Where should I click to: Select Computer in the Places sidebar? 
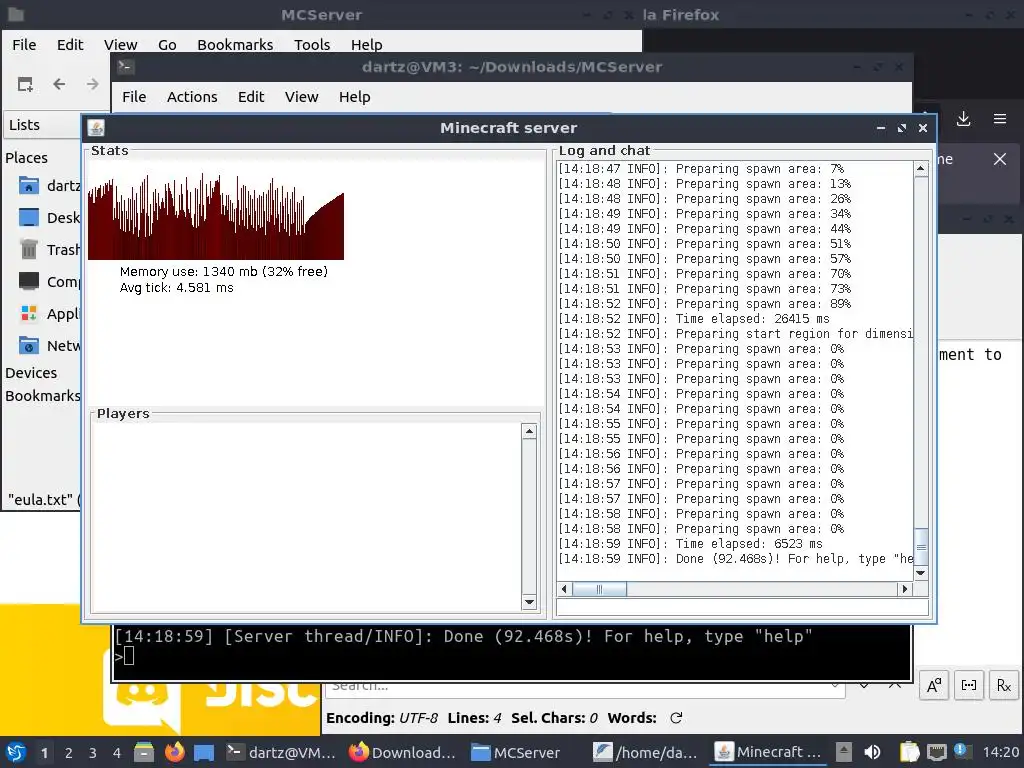[x=50, y=281]
